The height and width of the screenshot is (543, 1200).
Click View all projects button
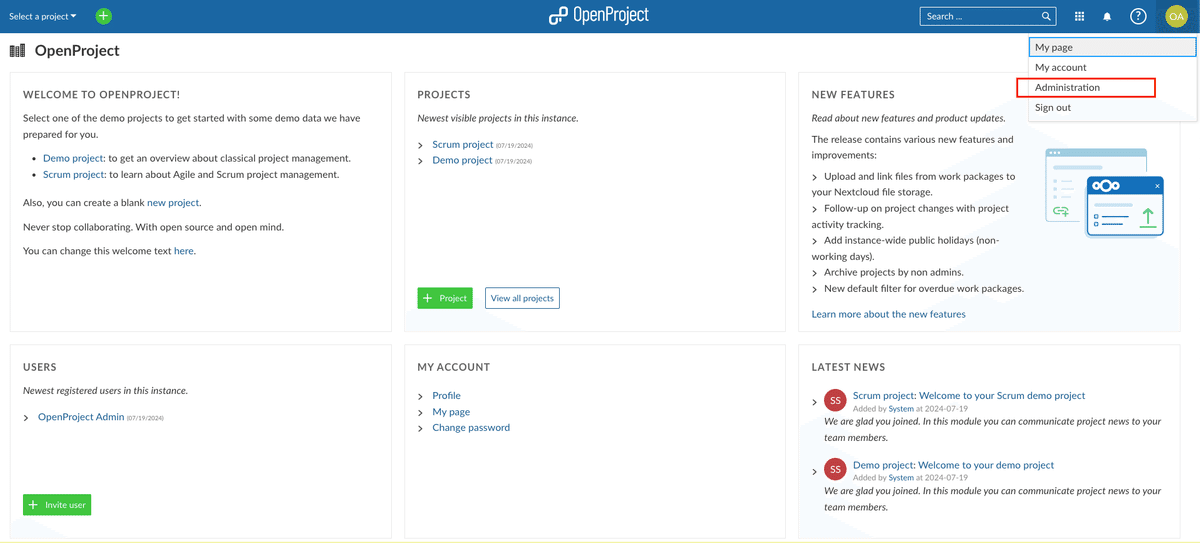(522, 298)
